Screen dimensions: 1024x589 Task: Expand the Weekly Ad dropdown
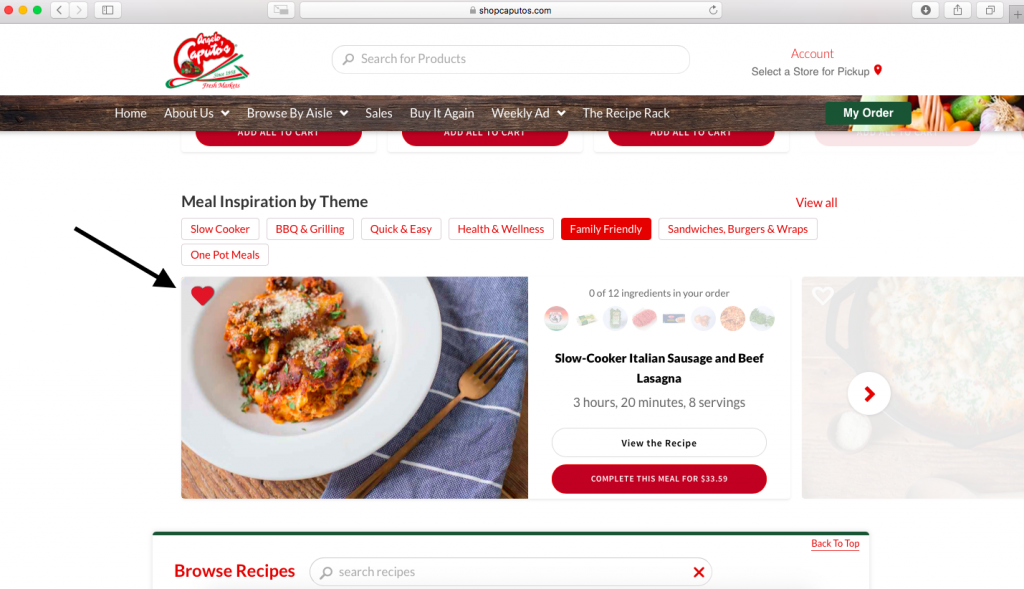pos(528,113)
